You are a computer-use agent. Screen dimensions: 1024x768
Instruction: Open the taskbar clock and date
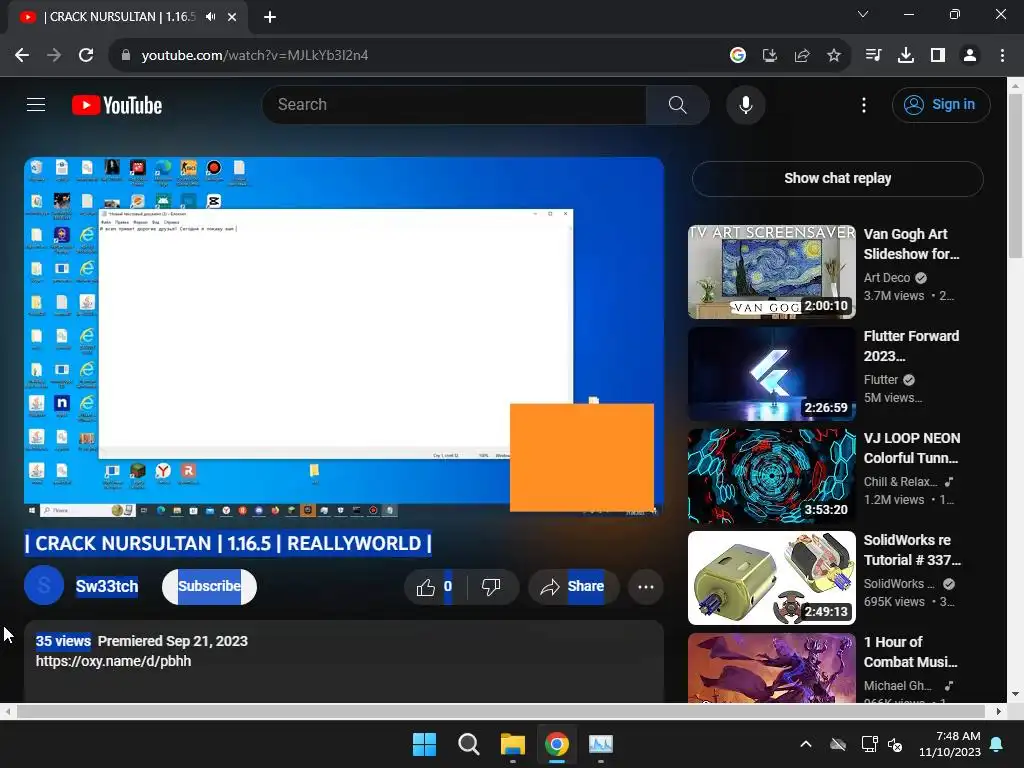click(950, 744)
